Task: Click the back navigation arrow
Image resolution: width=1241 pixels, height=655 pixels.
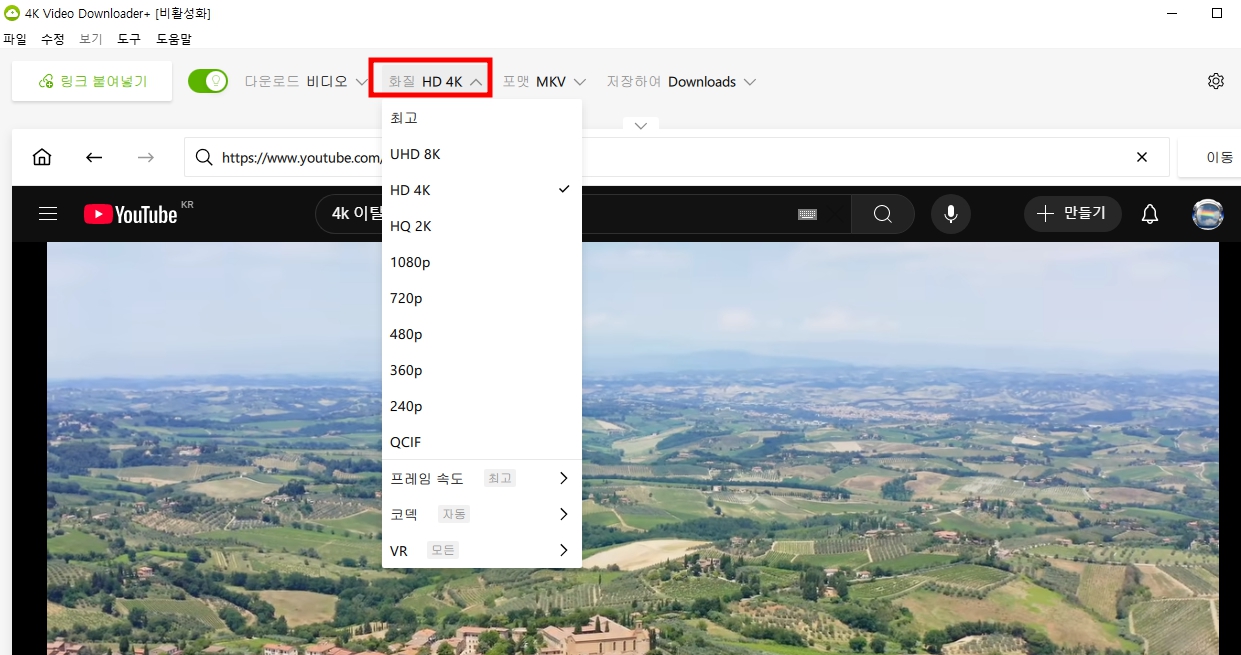Action: tap(93, 156)
